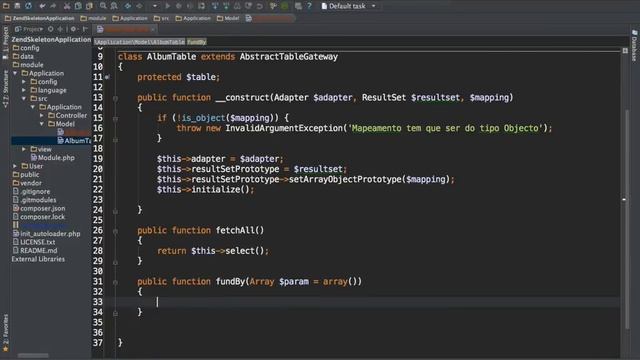Expand the view folder
640x360 pixels.
[24, 149]
